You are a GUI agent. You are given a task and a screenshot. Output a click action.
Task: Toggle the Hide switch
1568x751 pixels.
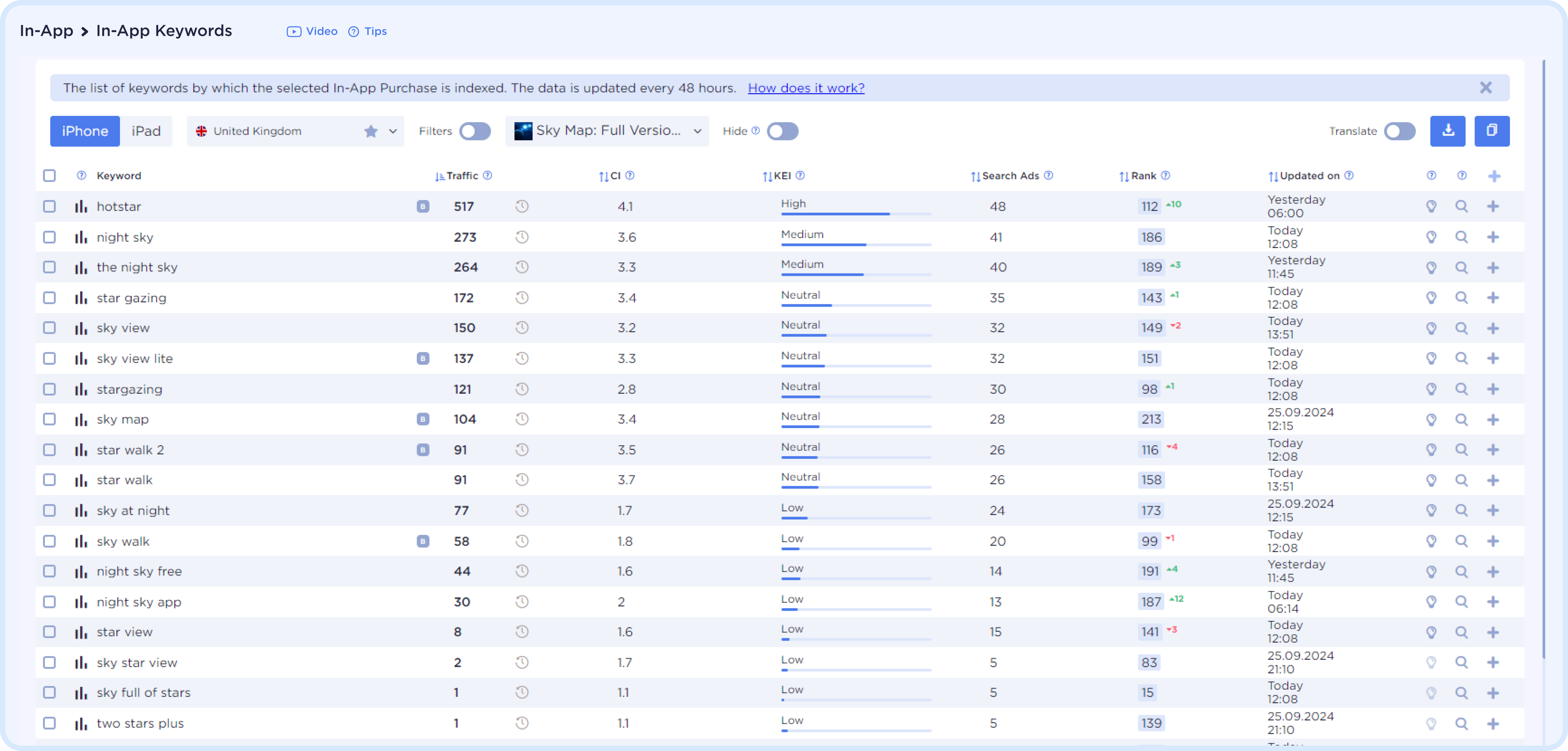[x=782, y=131]
